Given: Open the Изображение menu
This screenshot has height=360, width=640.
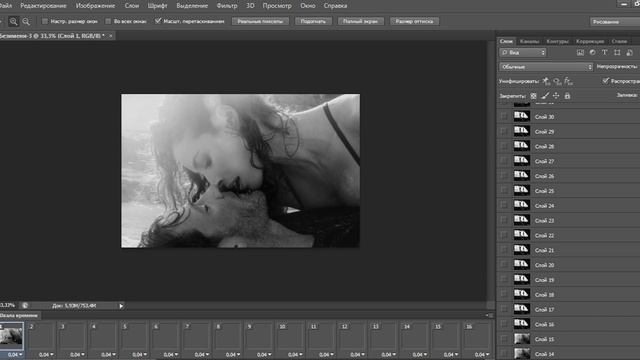Looking at the screenshot, I should pos(96,6).
